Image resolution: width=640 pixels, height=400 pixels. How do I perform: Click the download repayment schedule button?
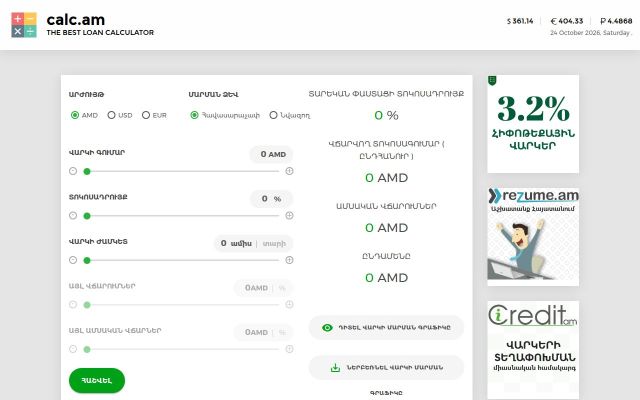pos(386,367)
